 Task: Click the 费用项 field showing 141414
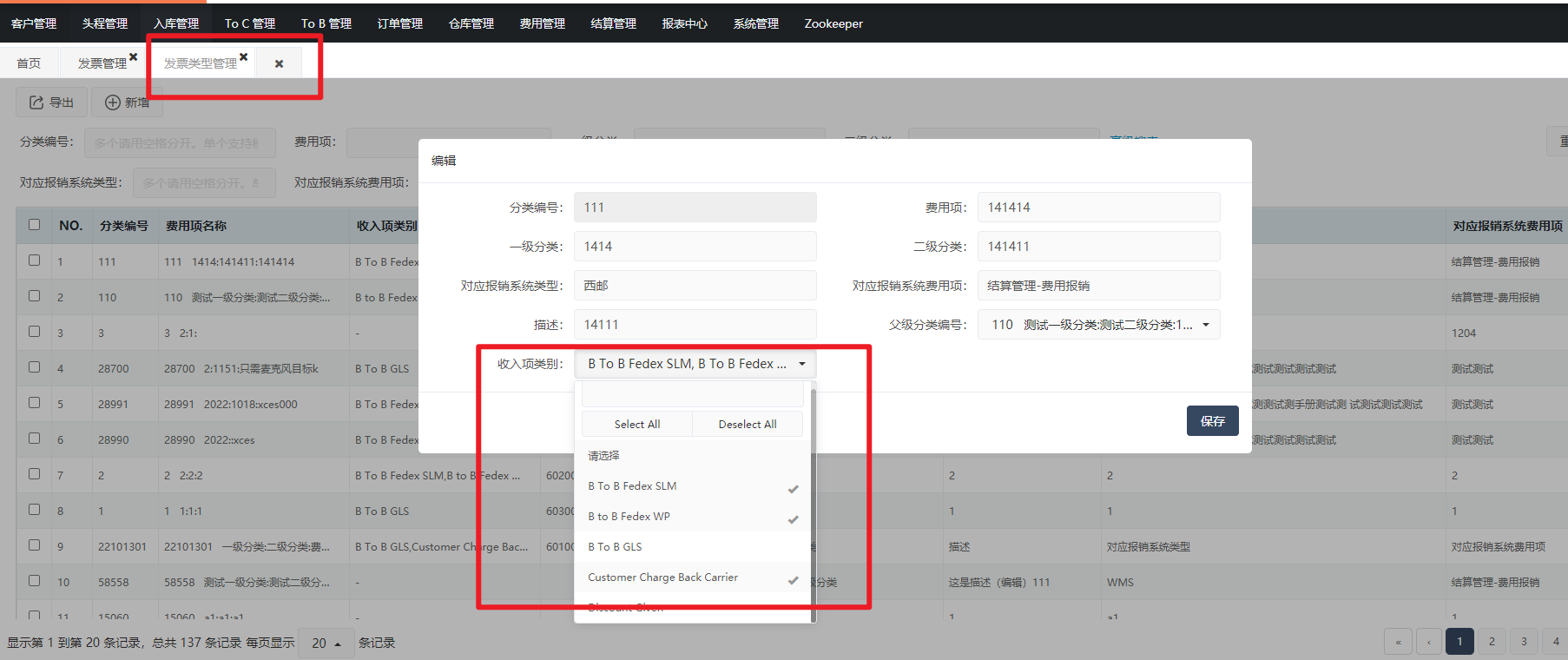click(1098, 208)
